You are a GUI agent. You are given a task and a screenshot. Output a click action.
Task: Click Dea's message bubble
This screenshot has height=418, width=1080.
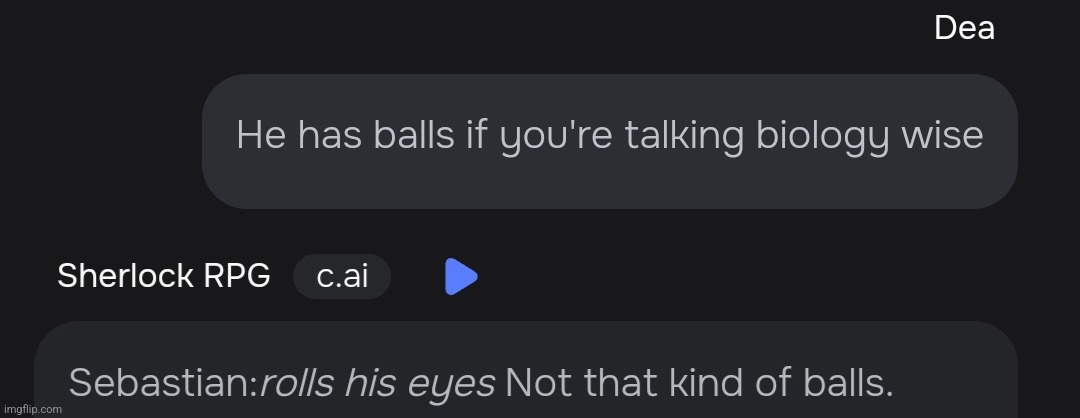609,141
